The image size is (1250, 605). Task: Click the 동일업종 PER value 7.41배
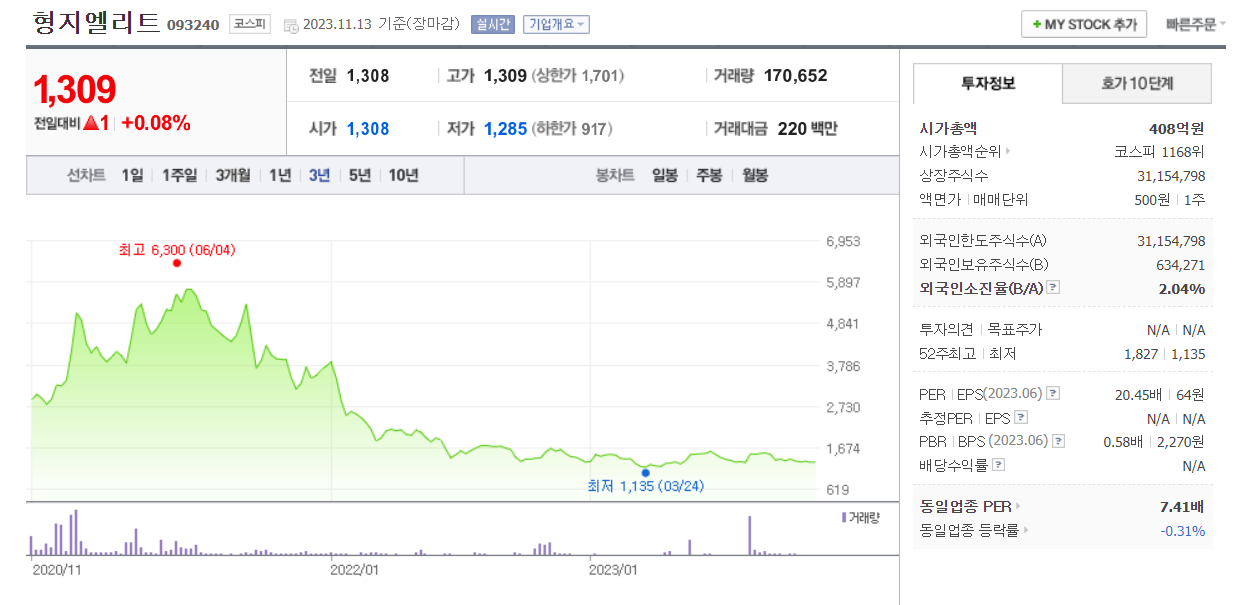pyautogui.click(x=1182, y=507)
